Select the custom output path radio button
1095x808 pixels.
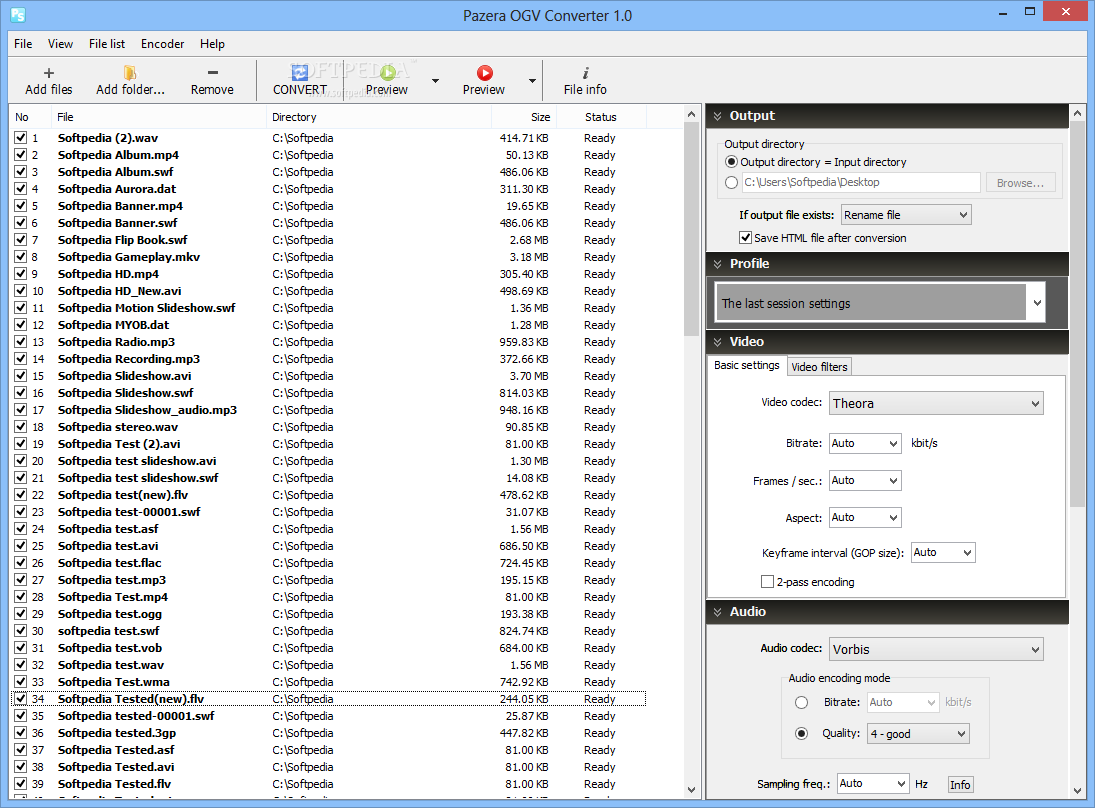tap(731, 182)
